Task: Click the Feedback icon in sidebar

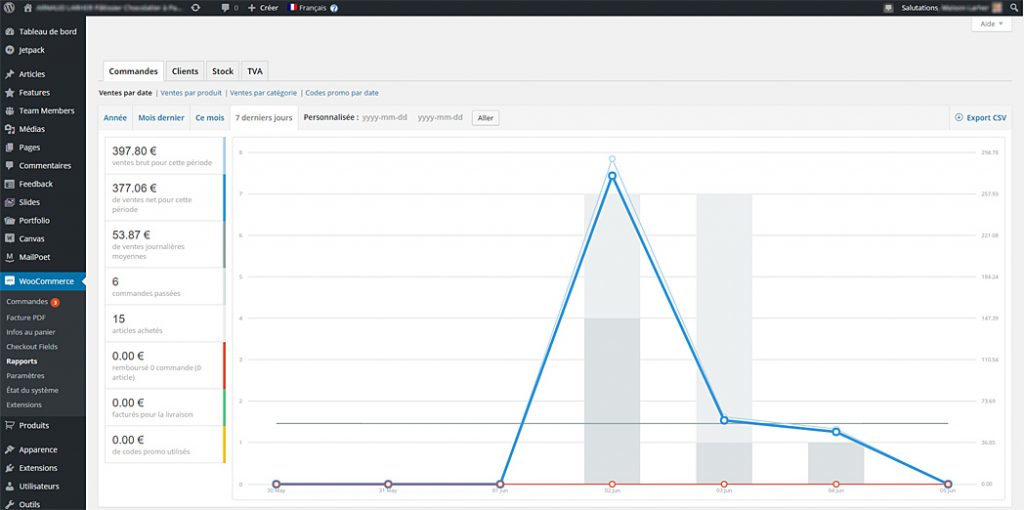Action: coord(9,183)
